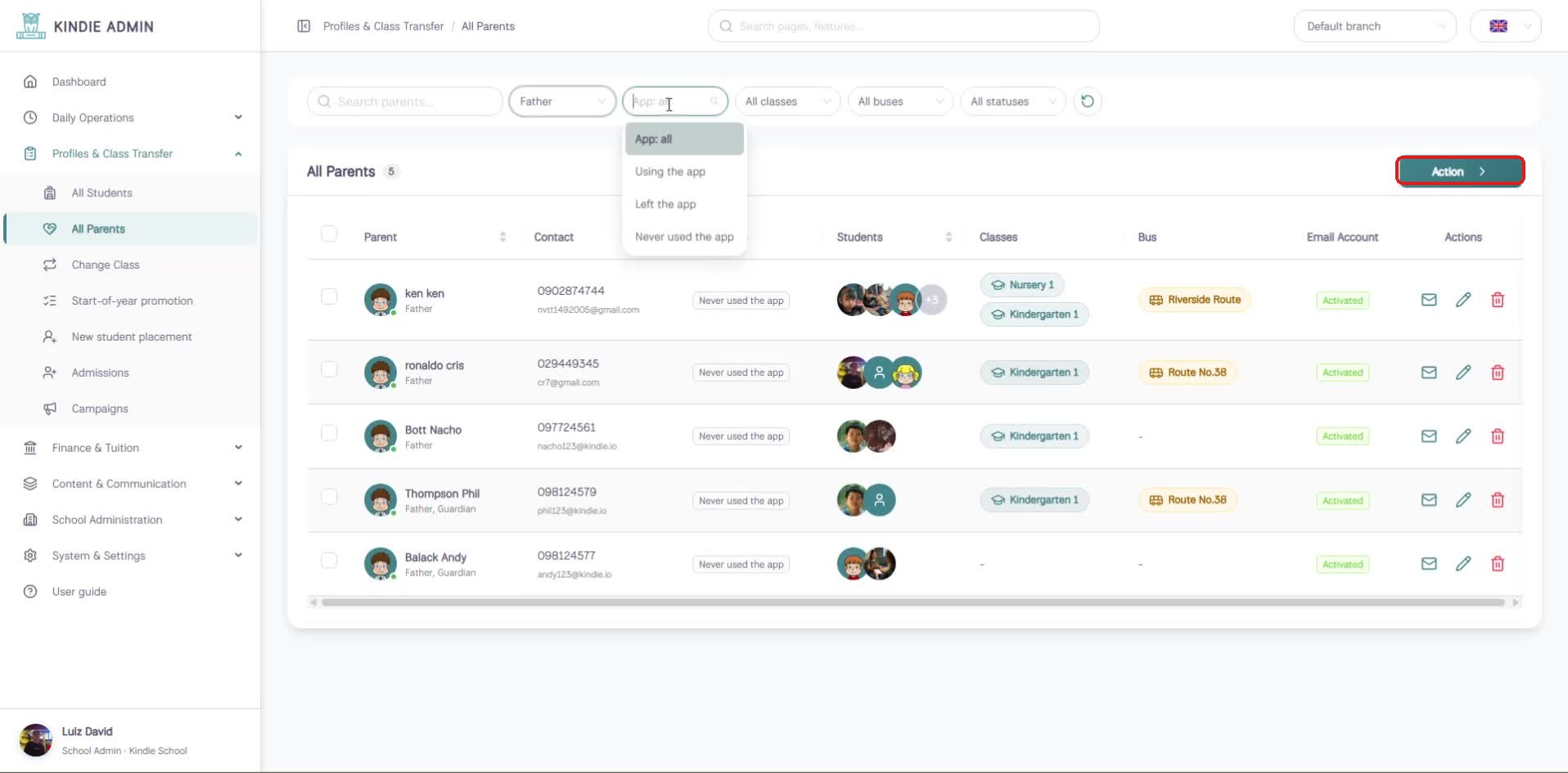Viewport: 1568px width, 773px height.
Task: Check the box for ken ken row
Action: tap(329, 296)
